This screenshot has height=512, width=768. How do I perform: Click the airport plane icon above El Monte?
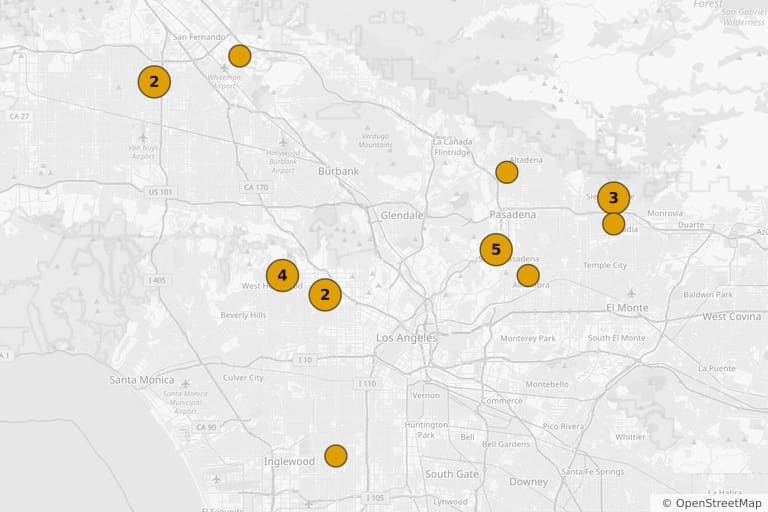(631, 293)
